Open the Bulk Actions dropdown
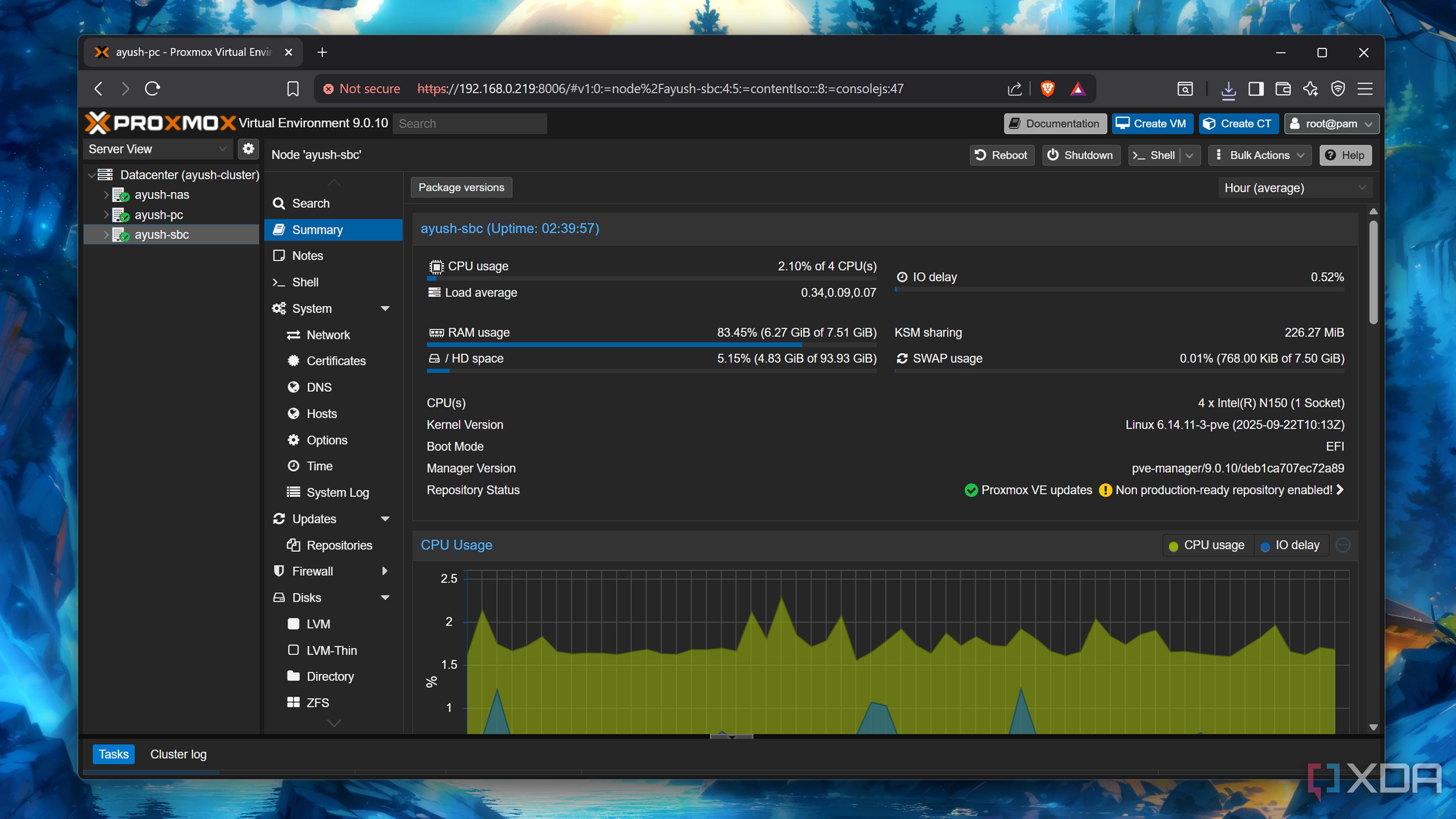Image resolution: width=1456 pixels, height=819 pixels. (x=1260, y=155)
